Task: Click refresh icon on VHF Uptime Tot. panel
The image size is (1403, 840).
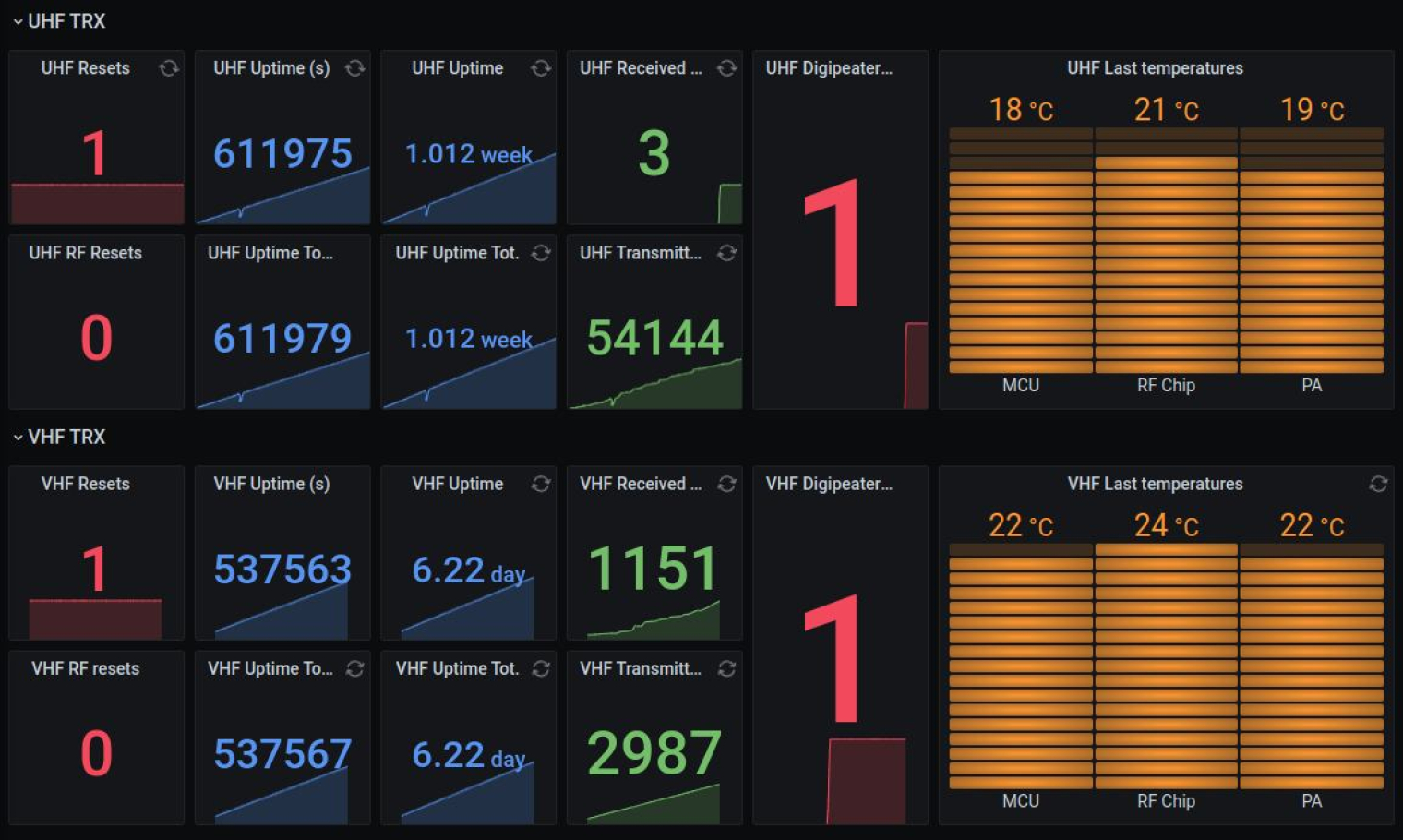Action: pyautogui.click(x=541, y=668)
